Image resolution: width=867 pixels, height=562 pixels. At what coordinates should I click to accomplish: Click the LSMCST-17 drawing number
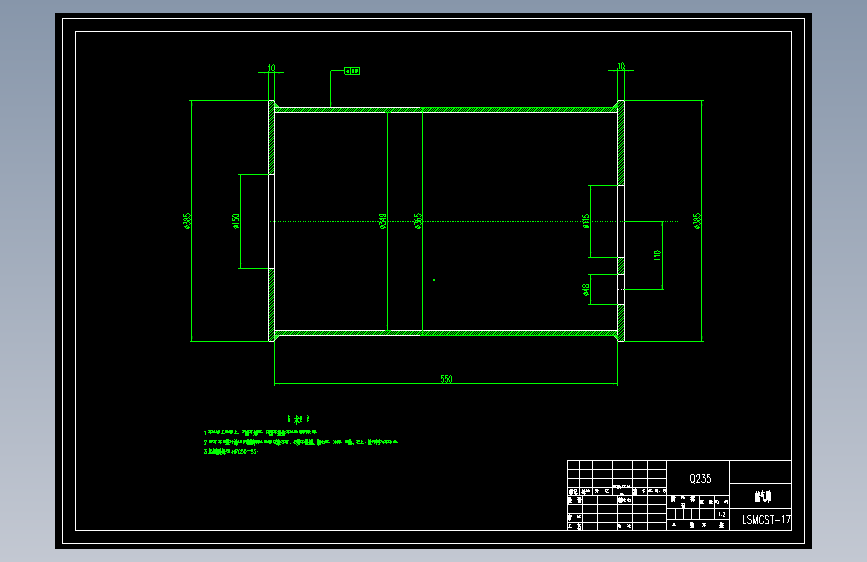pos(766,519)
